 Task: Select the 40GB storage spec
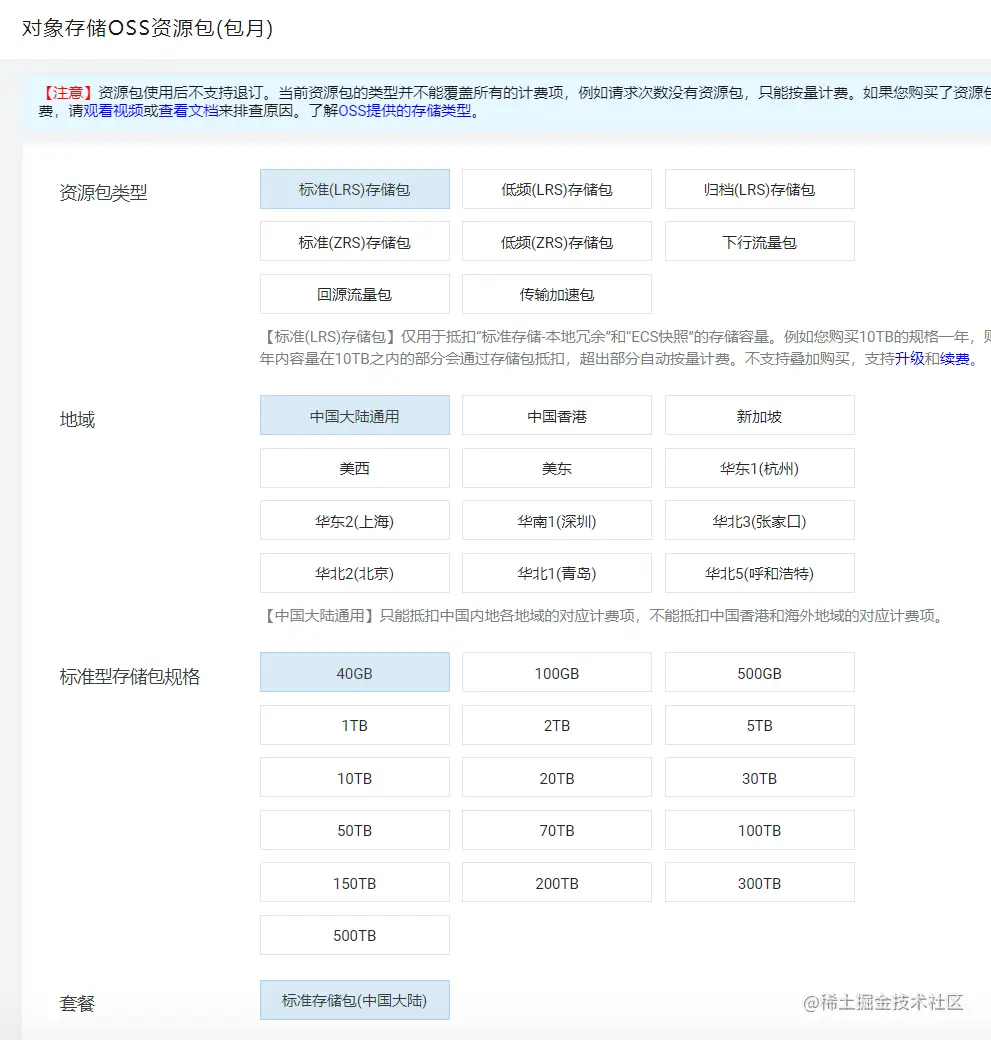pyautogui.click(x=354, y=673)
